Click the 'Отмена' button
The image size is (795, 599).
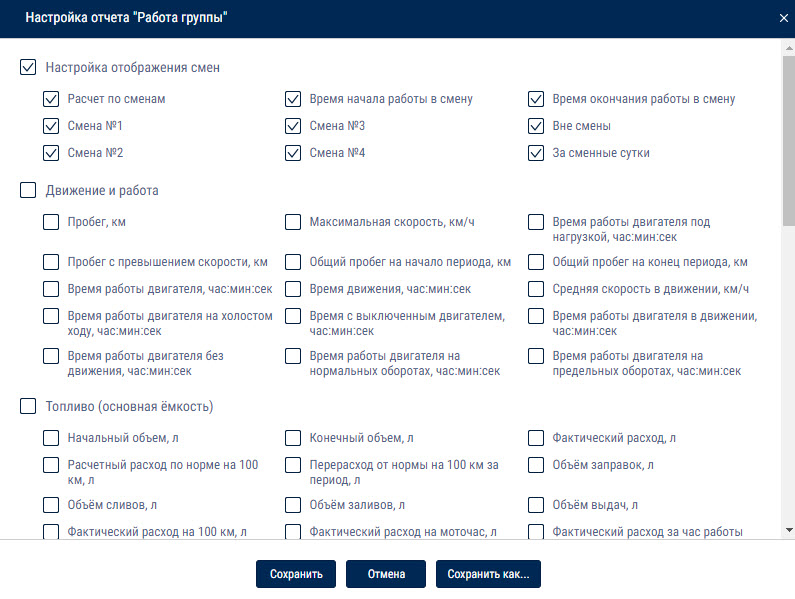pos(386,574)
